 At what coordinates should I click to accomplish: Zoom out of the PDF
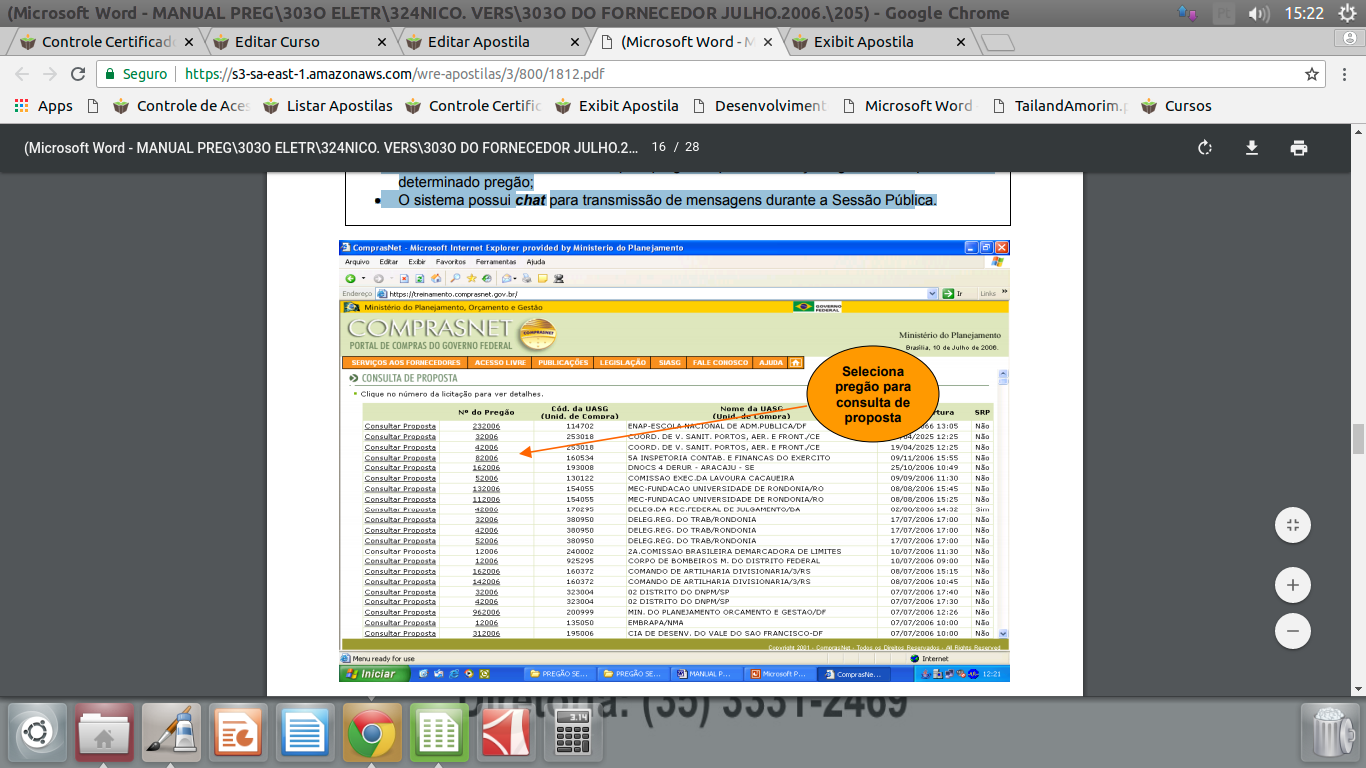[x=1293, y=631]
